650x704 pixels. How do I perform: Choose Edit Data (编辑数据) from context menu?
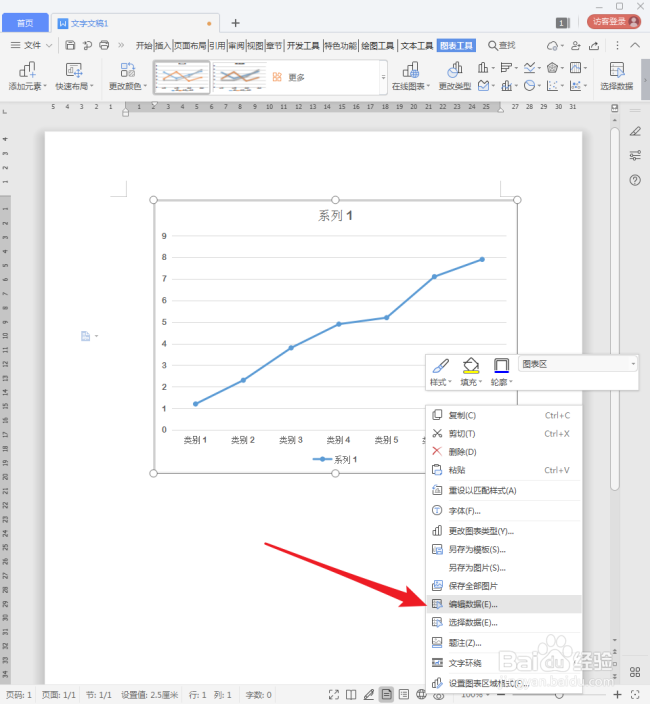coord(504,604)
